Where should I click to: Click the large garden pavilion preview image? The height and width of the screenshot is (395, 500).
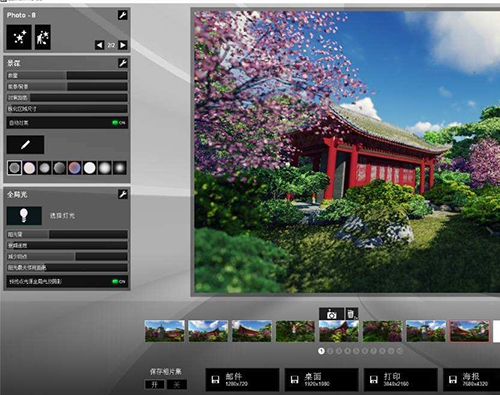pos(347,152)
